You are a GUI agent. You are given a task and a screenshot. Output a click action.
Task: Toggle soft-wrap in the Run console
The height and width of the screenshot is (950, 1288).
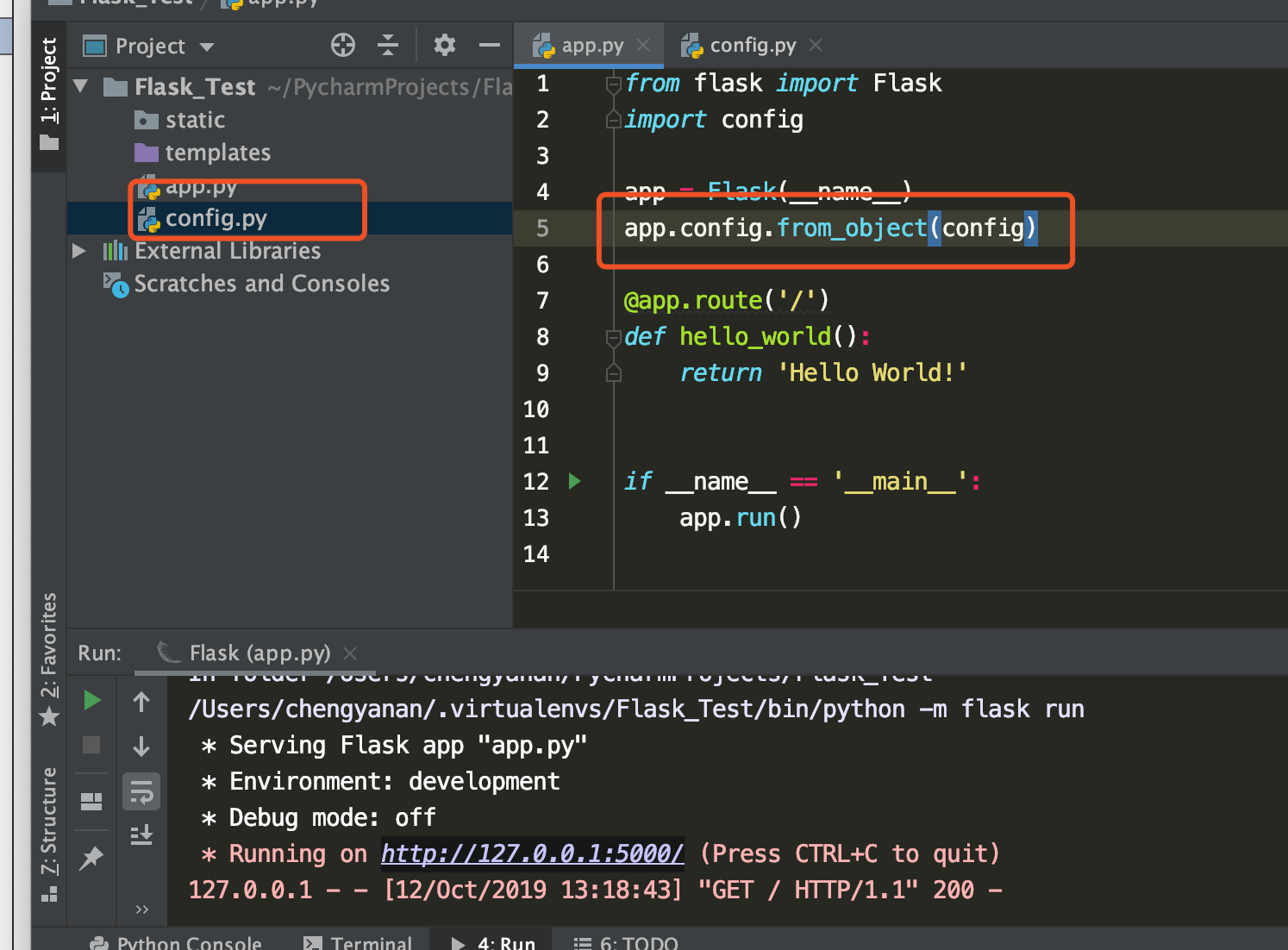pos(141,791)
